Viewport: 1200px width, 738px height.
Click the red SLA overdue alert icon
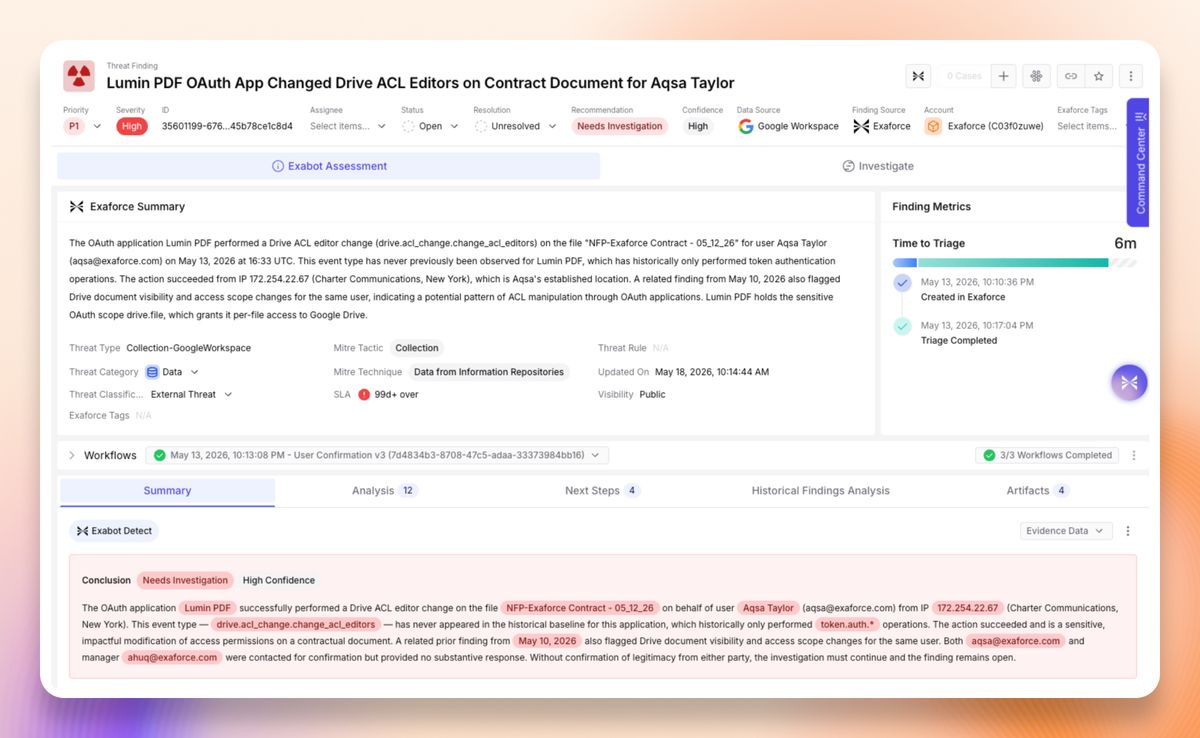click(x=364, y=394)
